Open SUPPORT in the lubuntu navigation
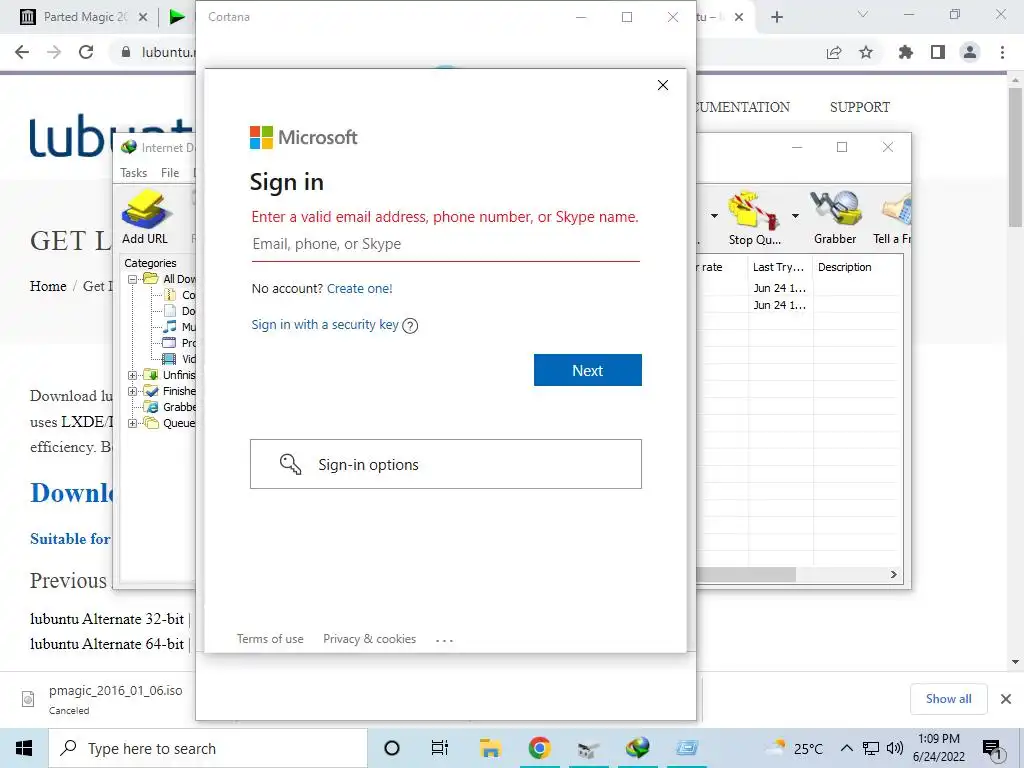Screen dimensions: 1024x768 point(859,107)
